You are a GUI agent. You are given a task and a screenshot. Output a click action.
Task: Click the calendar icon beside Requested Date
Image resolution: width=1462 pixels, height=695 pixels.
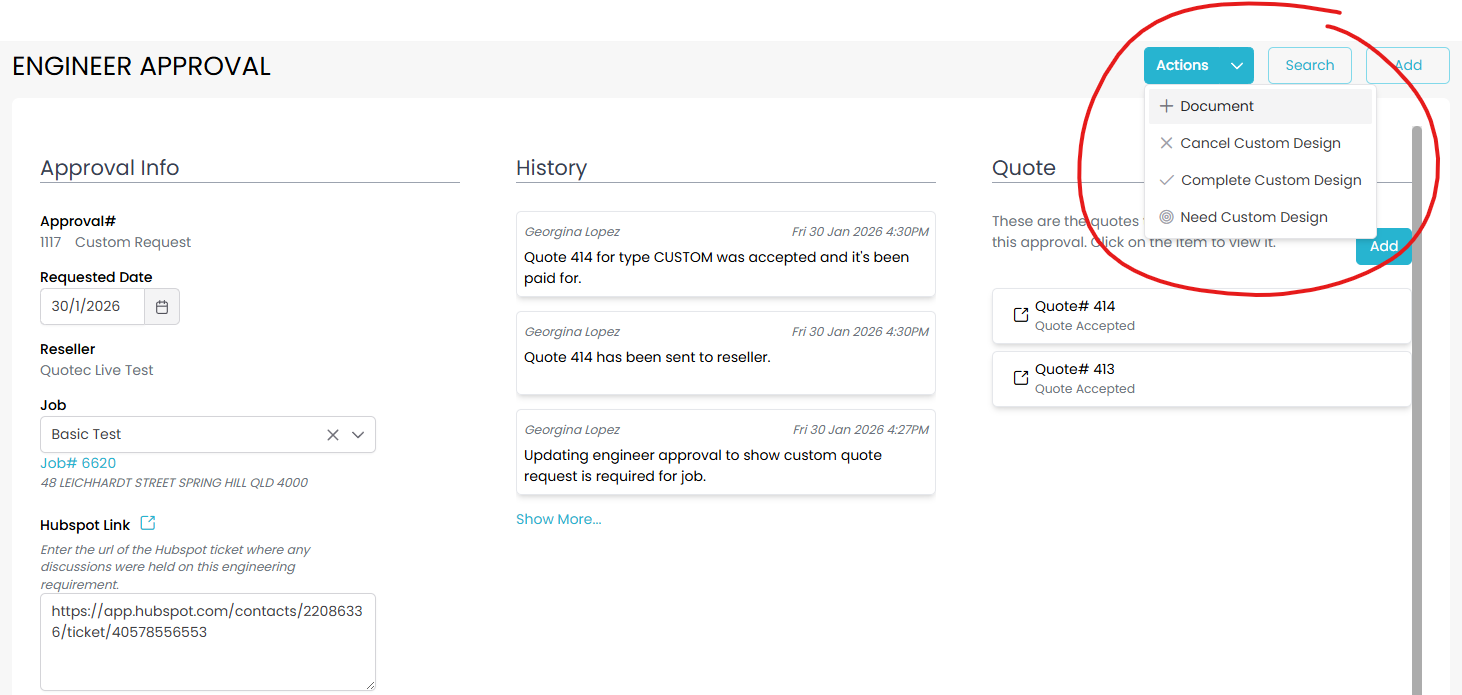(x=162, y=307)
